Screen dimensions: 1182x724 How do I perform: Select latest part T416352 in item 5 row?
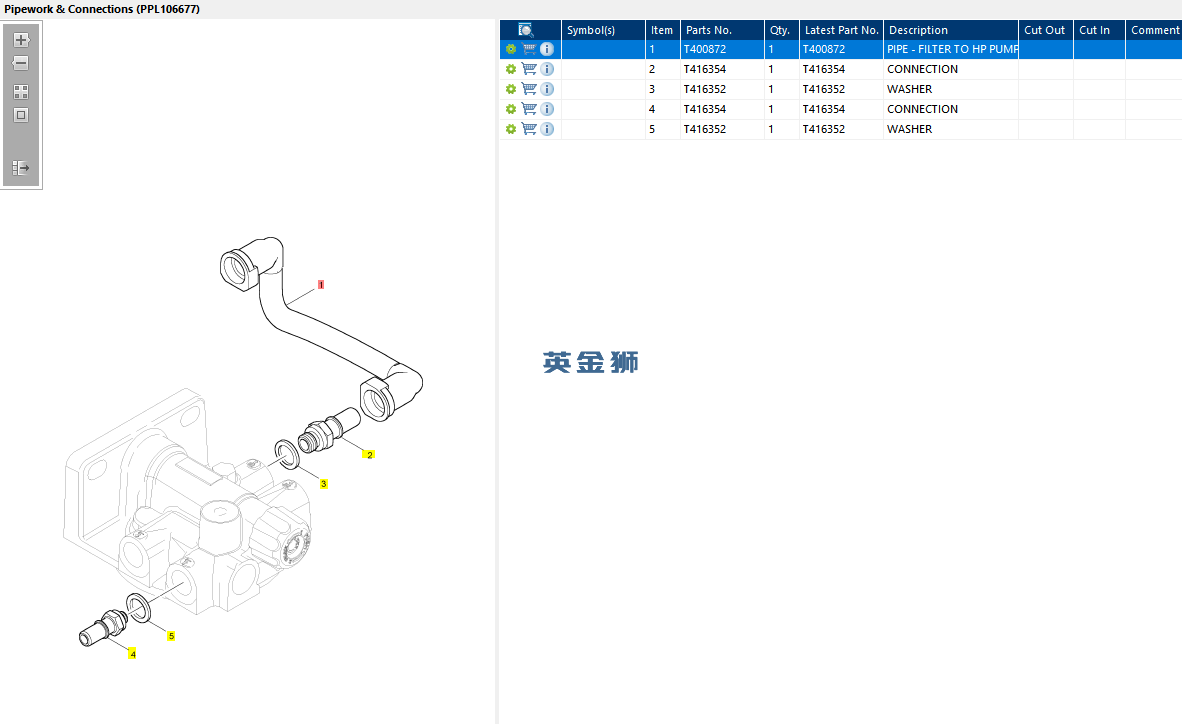(x=824, y=129)
